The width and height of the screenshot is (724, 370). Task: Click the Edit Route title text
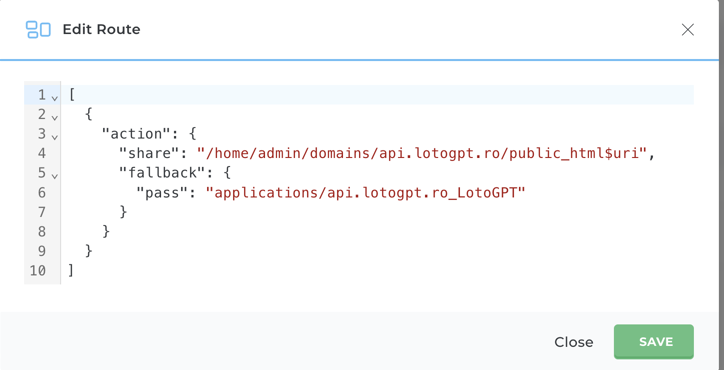101,30
